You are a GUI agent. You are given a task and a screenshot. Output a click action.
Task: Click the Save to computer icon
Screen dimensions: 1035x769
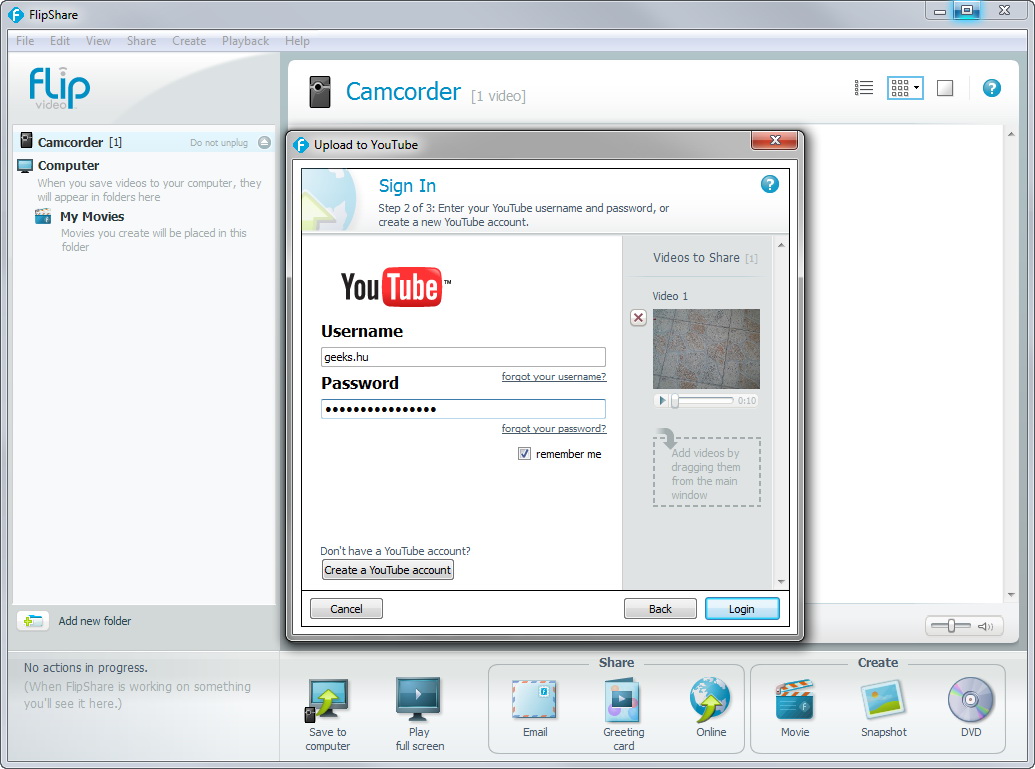tap(328, 701)
